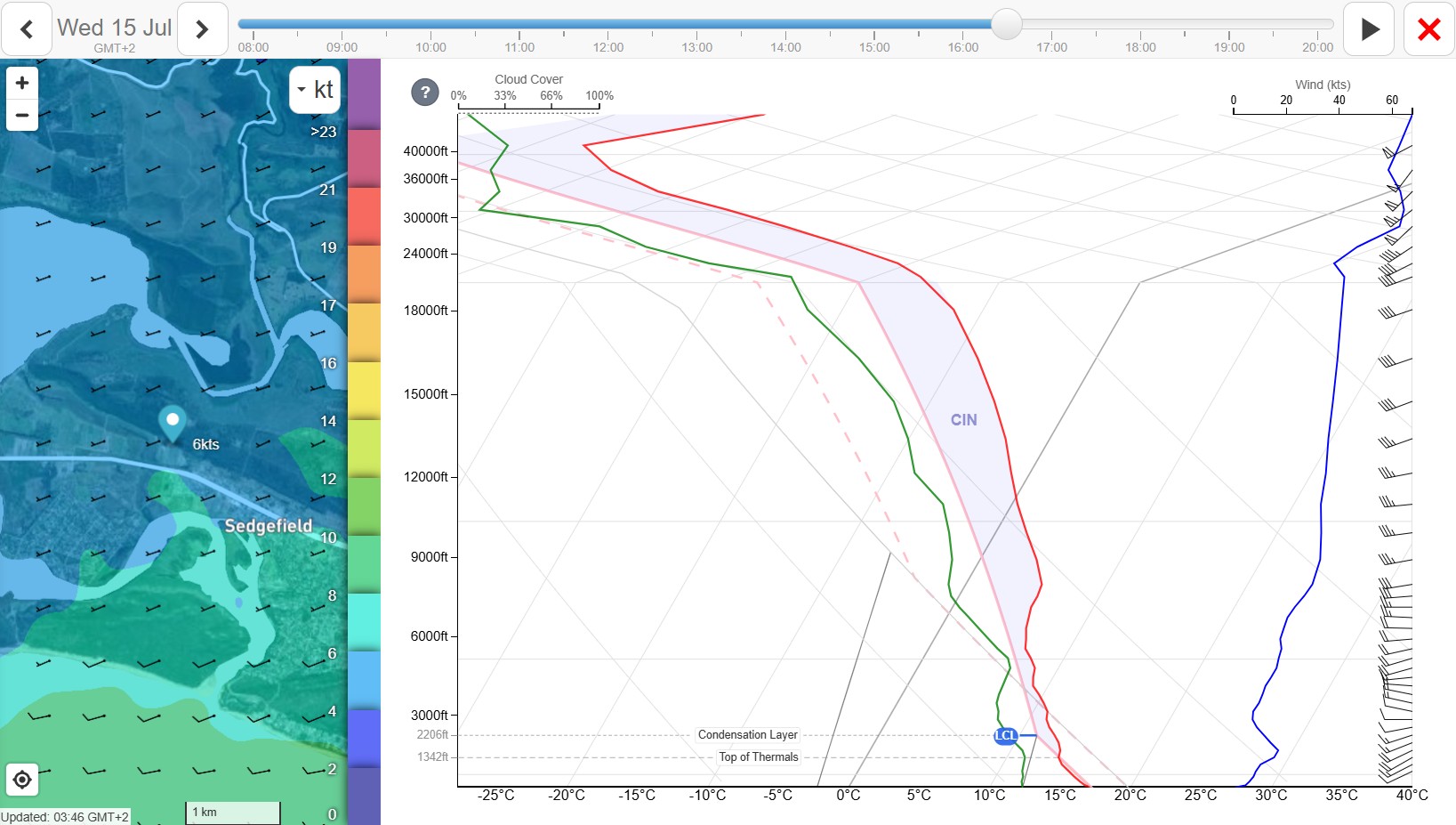
Task: Close the sounding panel with red X
Action: (1428, 29)
